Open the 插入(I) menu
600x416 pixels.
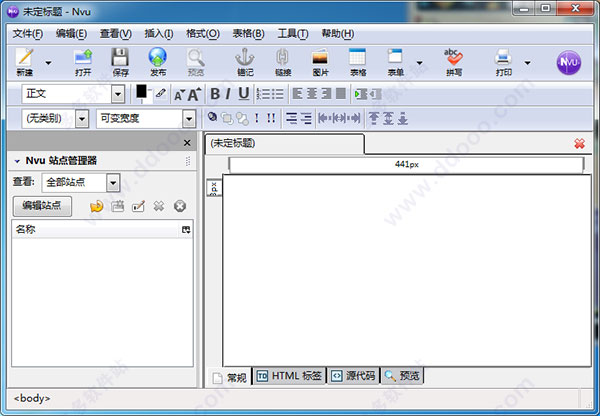158,34
